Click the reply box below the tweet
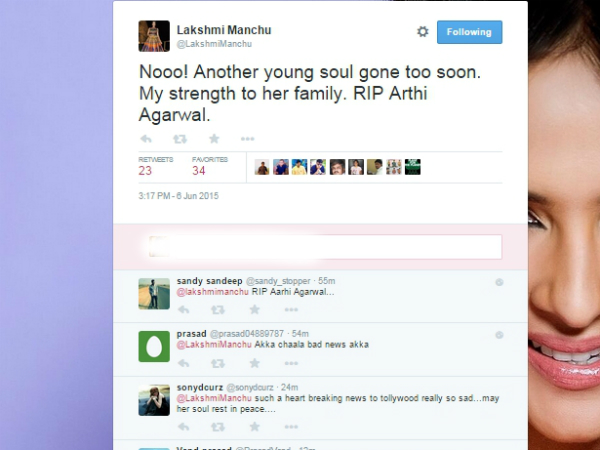 325,247
